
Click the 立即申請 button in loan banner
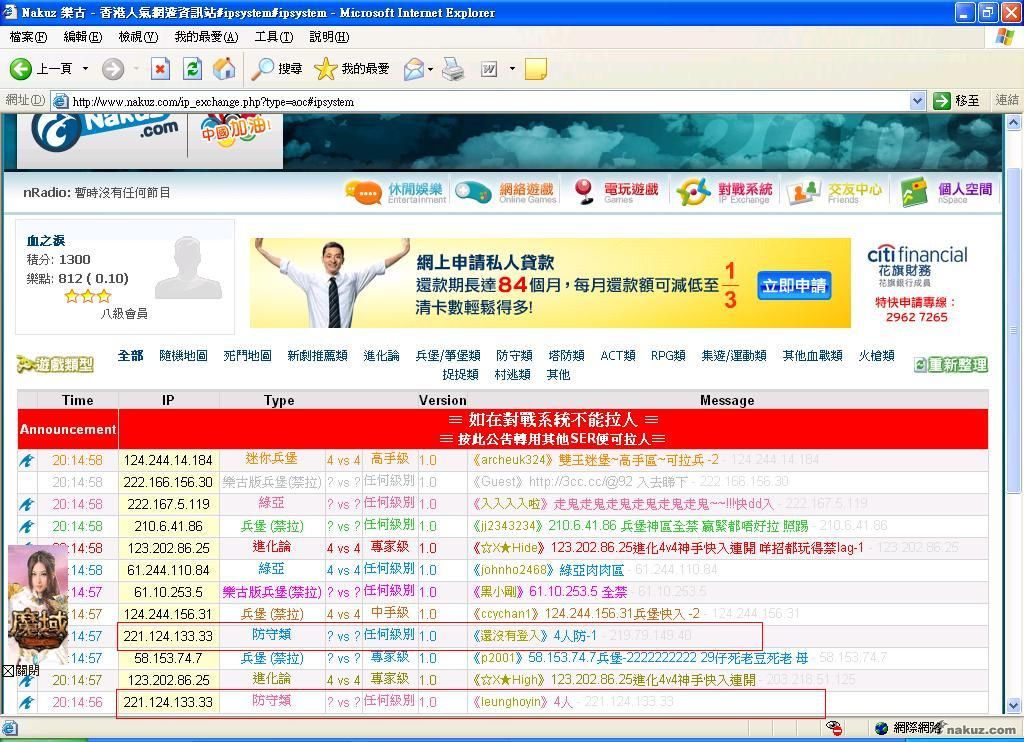794,285
